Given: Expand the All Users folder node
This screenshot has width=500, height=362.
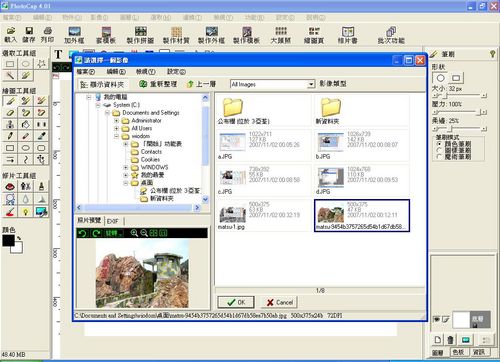Looking at the screenshot, I should pos(117,128).
